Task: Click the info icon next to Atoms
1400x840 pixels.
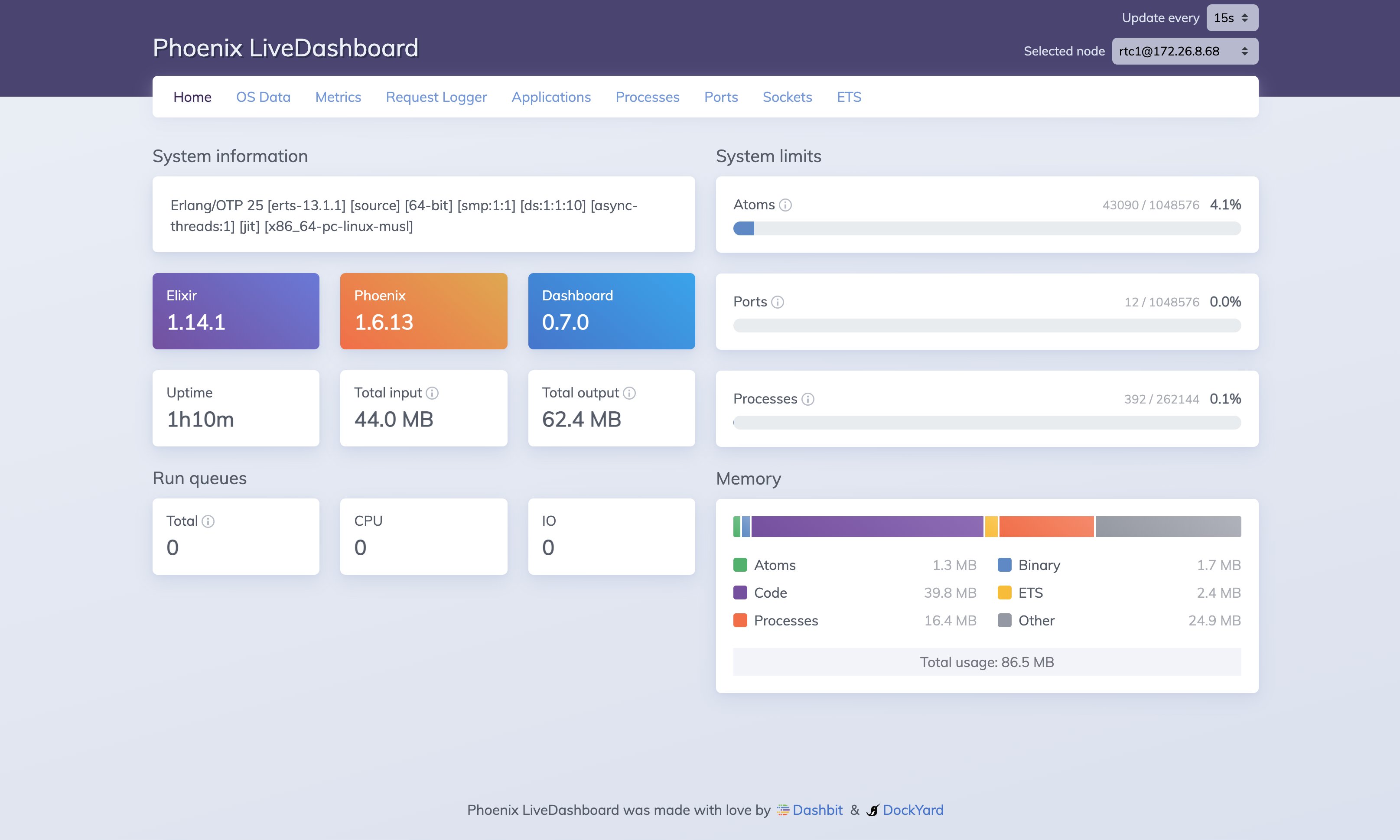Action: [x=785, y=205]
